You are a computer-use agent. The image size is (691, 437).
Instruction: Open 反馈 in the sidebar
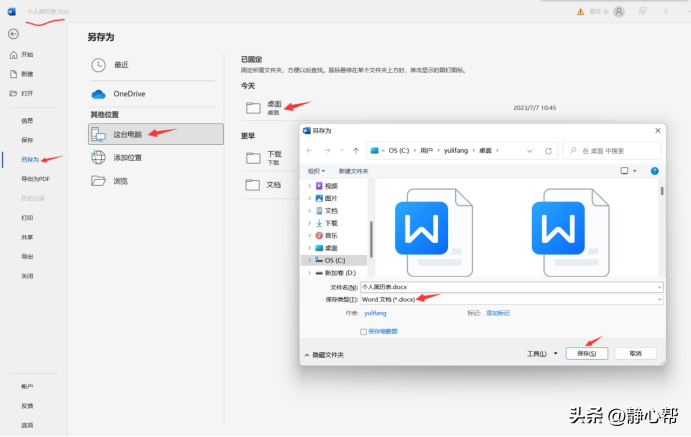tap(27, 406)
